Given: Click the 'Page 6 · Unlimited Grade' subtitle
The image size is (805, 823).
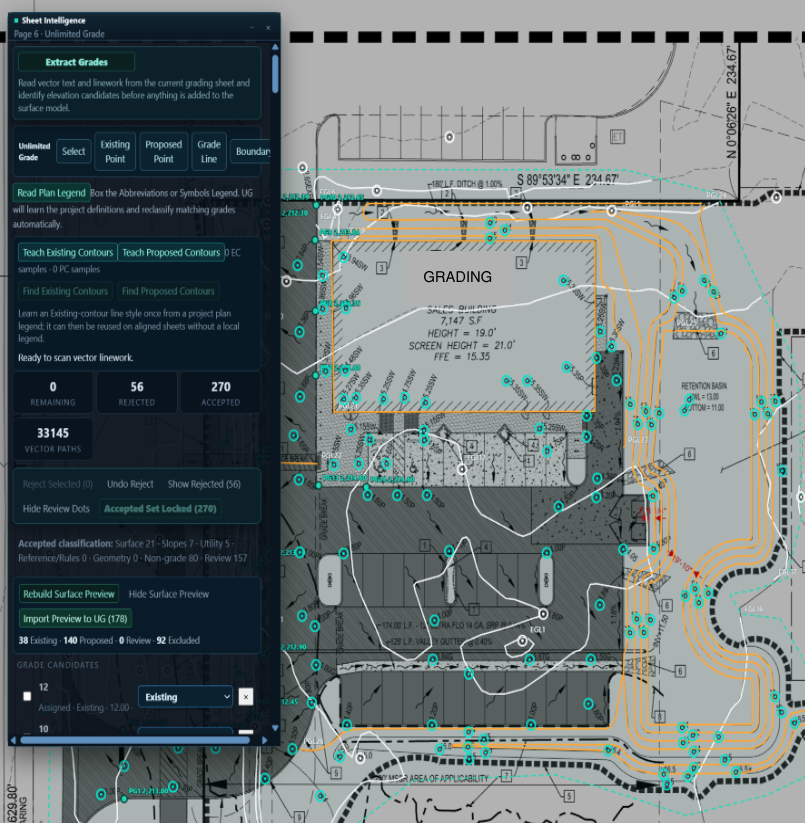Looking at the screenshot, I should click(59, 34).
